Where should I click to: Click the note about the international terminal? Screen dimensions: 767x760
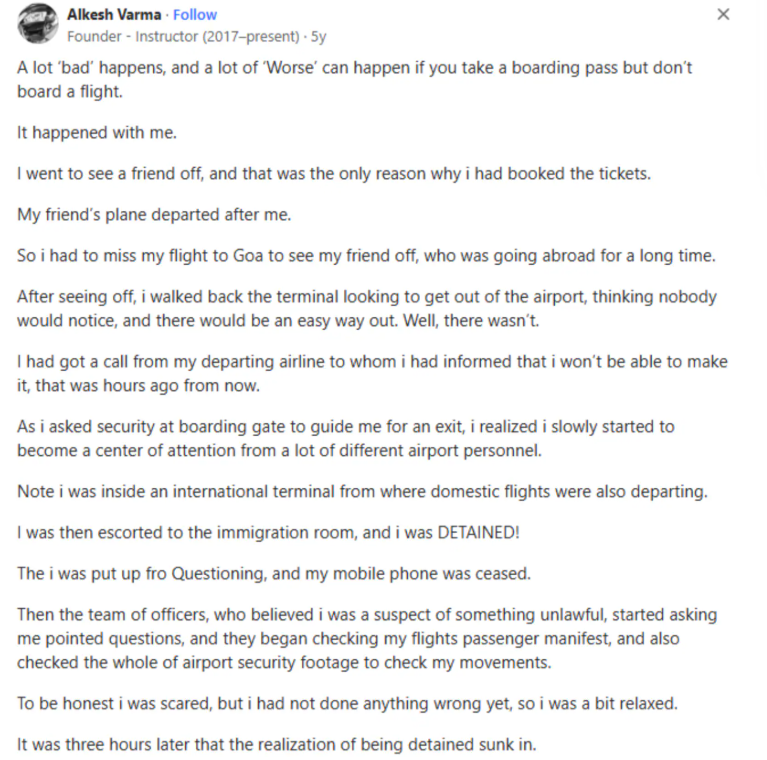362,492
